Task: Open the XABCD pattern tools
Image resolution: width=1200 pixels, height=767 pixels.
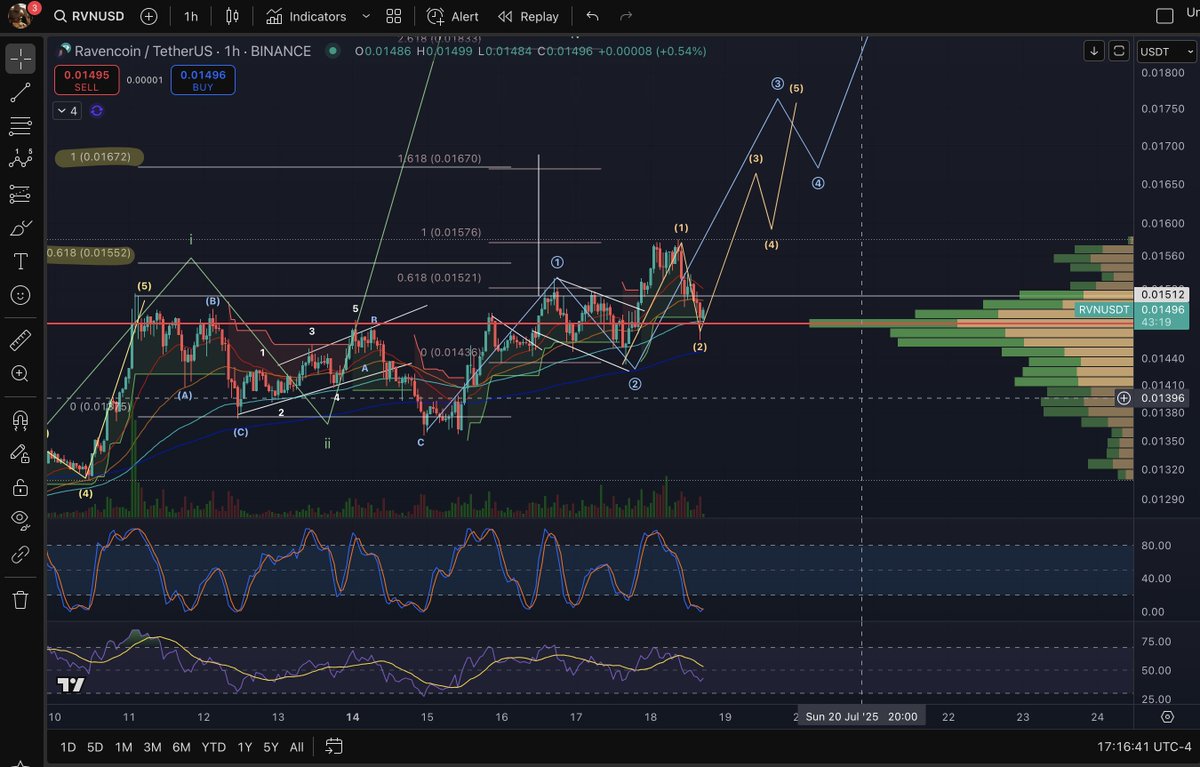Action: [20, 159]
